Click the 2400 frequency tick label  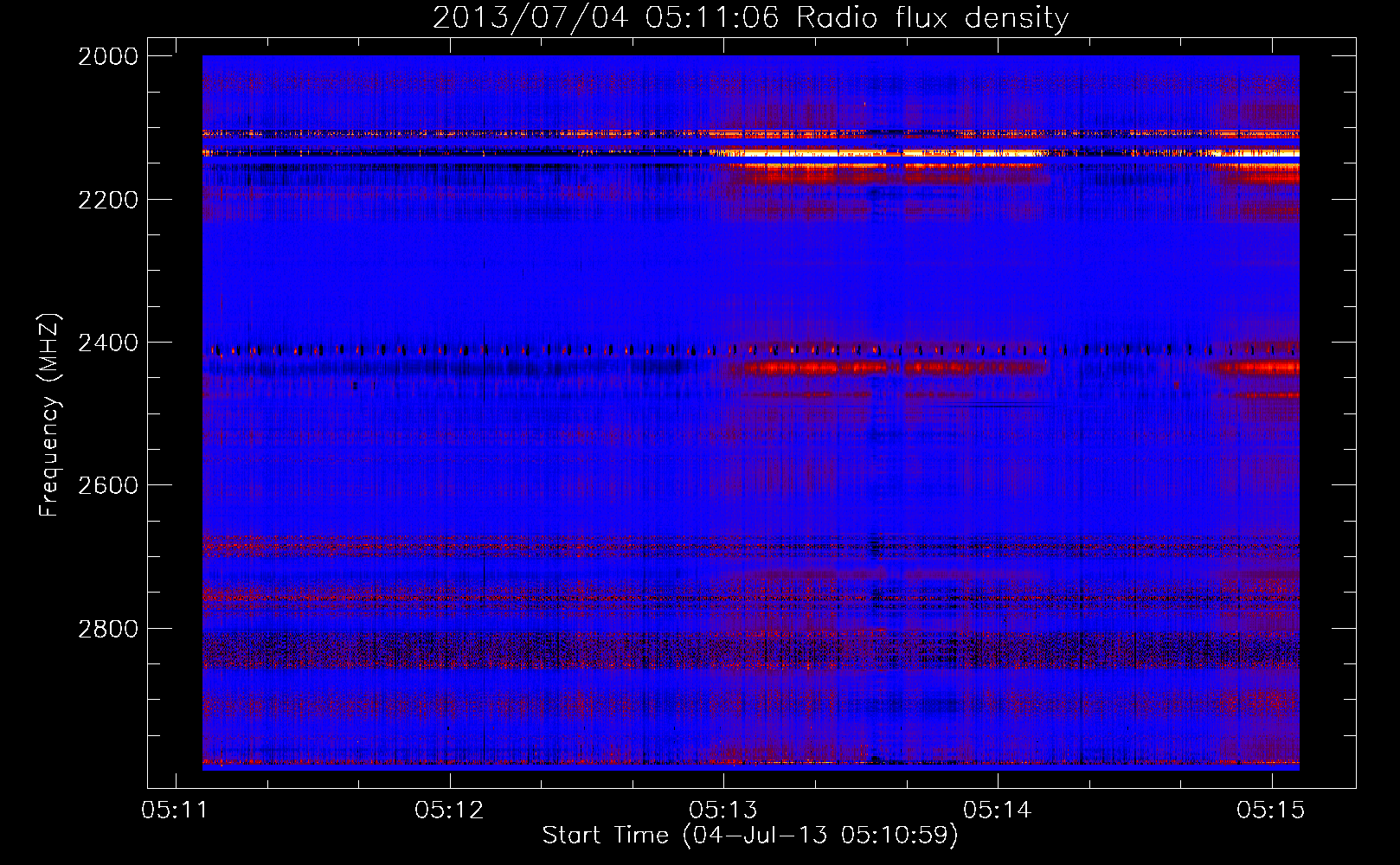[x=108, y=343]
